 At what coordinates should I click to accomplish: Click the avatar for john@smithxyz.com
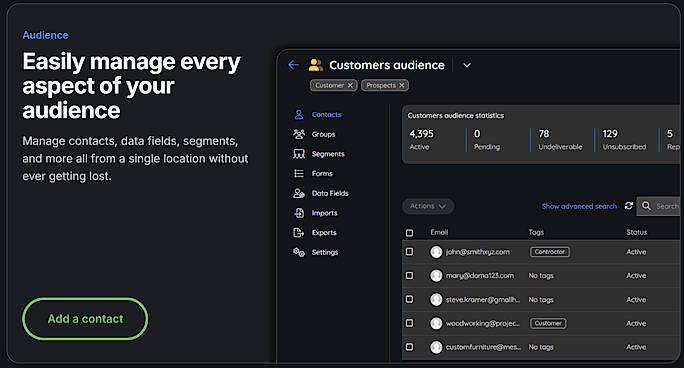tap(436, 252)
